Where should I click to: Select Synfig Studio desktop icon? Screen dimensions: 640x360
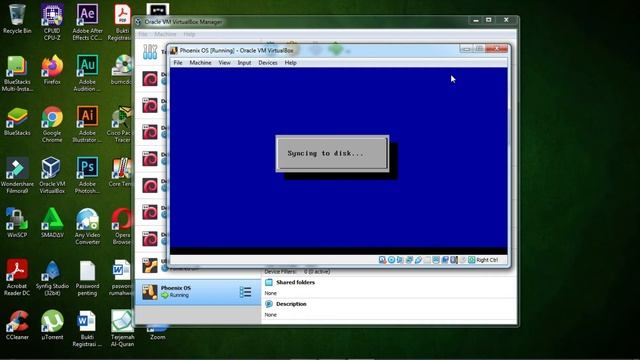pos(52,278)
